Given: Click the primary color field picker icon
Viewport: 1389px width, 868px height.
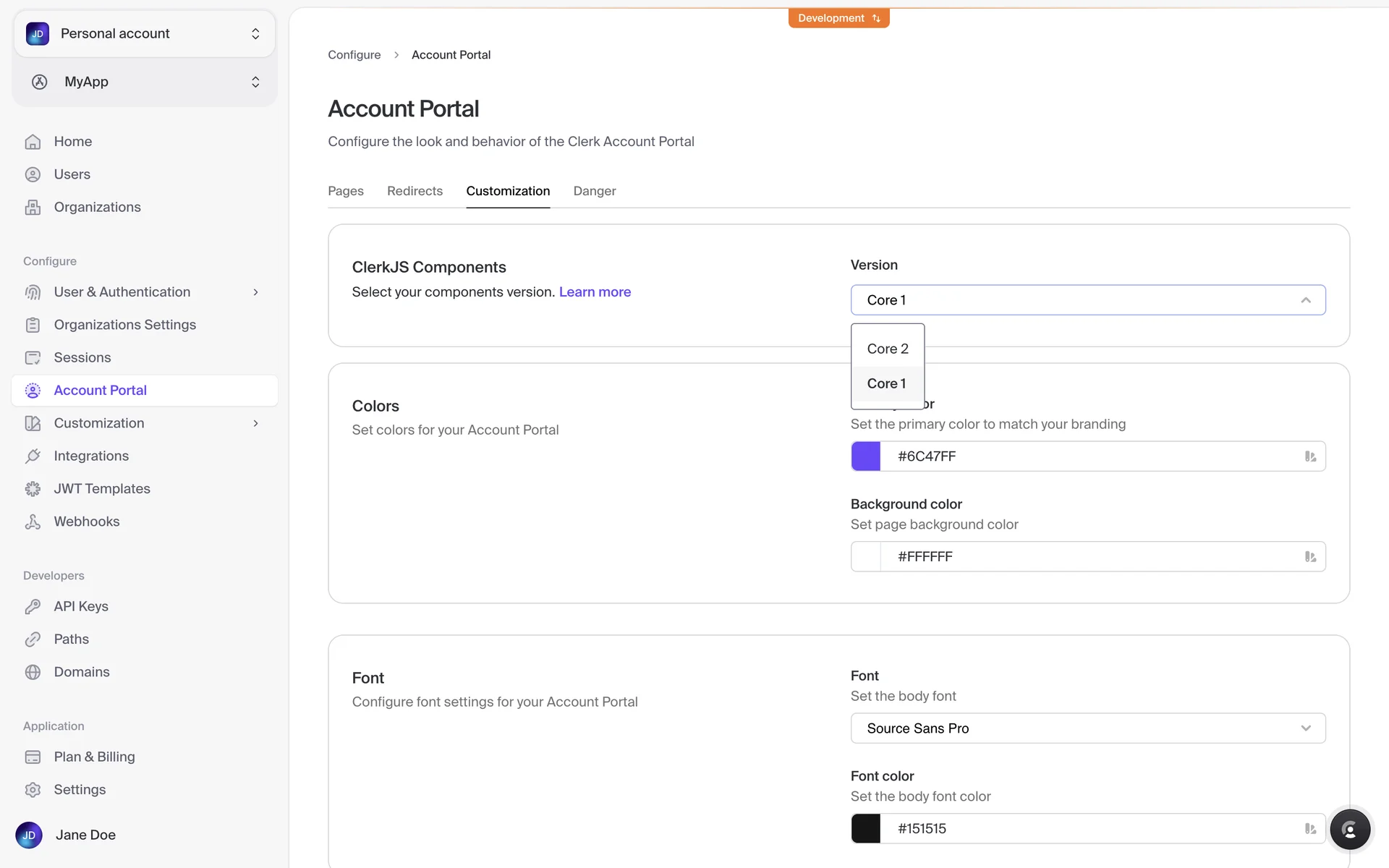Looking at the screenshot, I should (x=1310, y=456).
